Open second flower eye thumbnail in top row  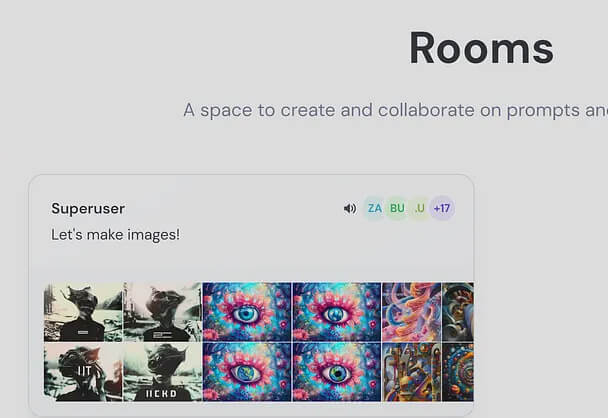pos(336,312)
